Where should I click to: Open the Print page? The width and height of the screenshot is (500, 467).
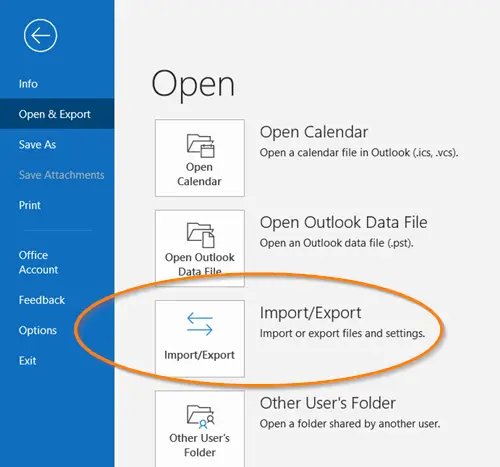[30, 205]
